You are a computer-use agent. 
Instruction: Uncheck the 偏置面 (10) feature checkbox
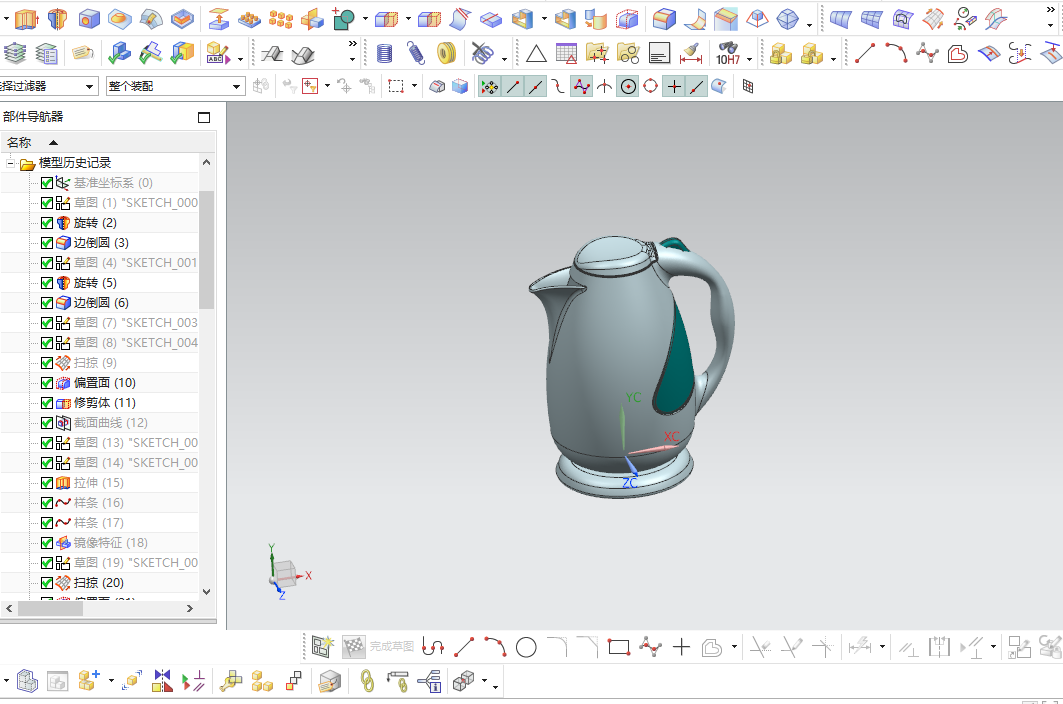point(47,383)
